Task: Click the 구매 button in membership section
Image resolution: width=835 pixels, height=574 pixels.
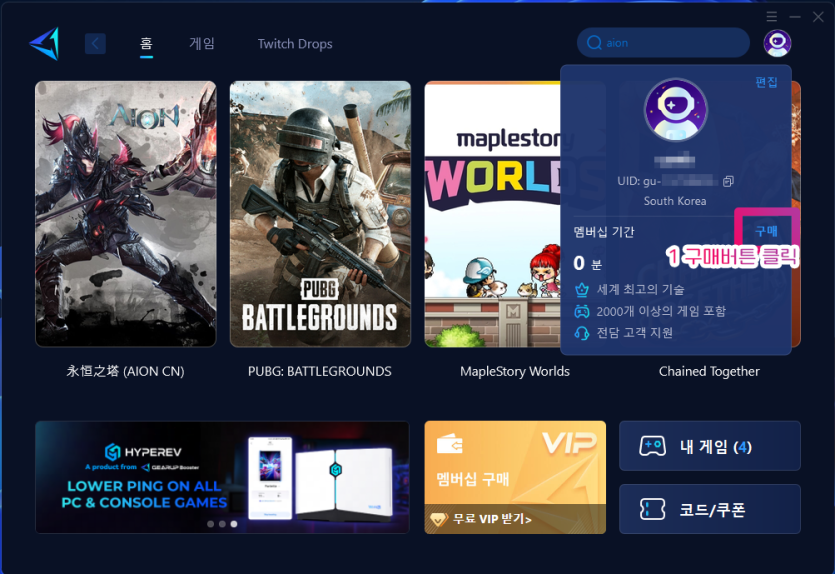Action: (x=766, y=231)
